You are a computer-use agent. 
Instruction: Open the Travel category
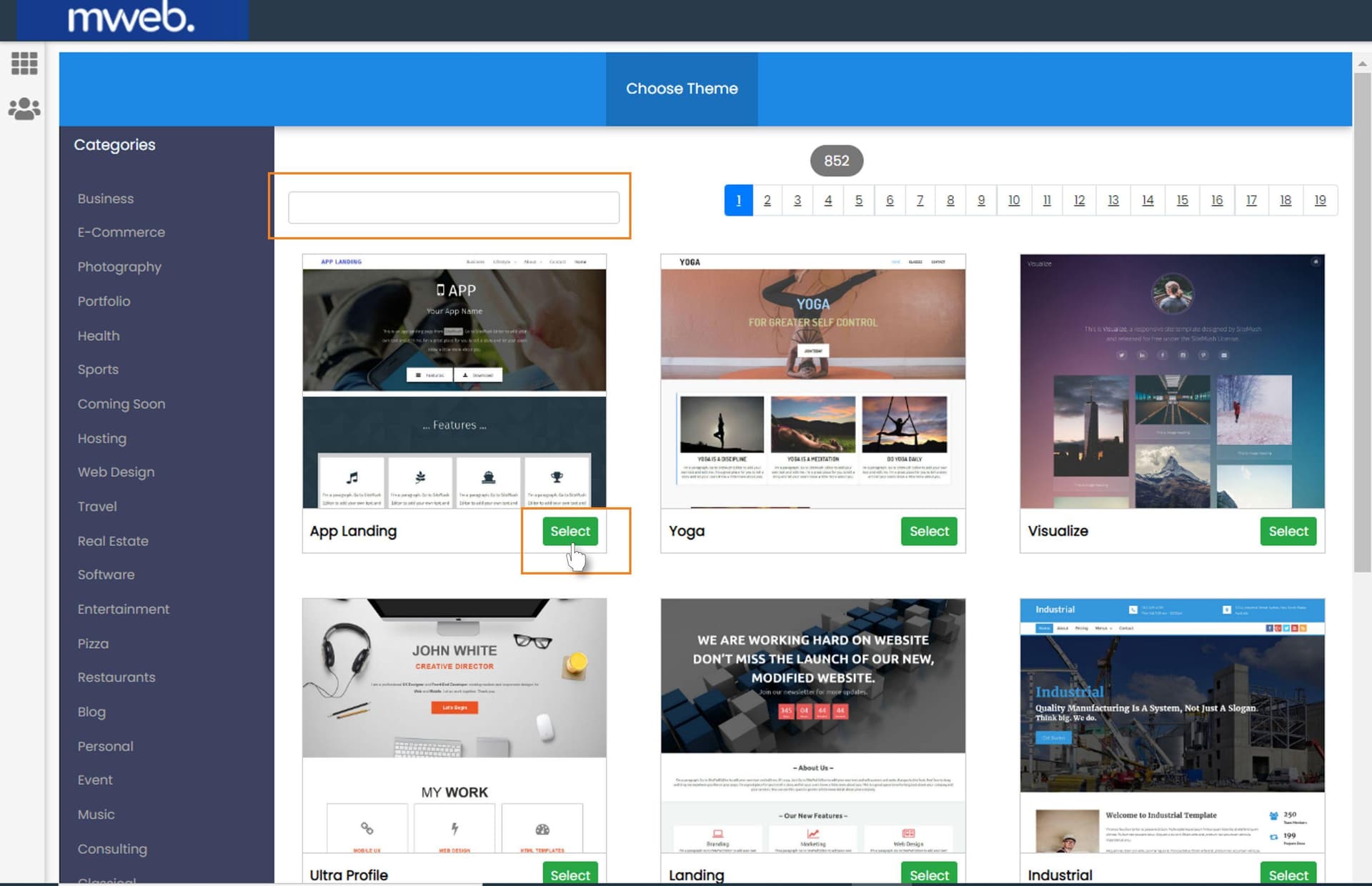coord(97,507)
